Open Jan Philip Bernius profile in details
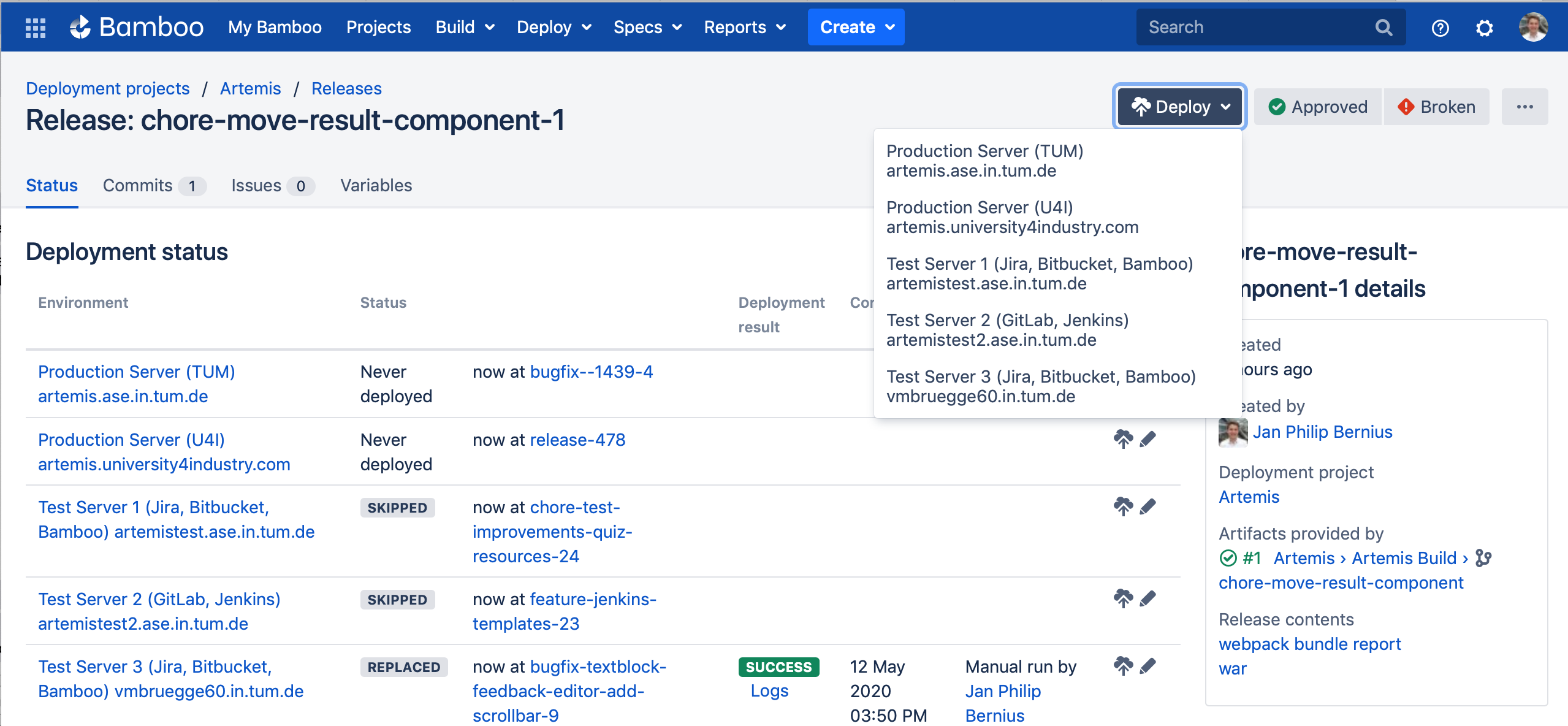The height and width of the screenshot is (726, 1568). tap(1323, 432)
